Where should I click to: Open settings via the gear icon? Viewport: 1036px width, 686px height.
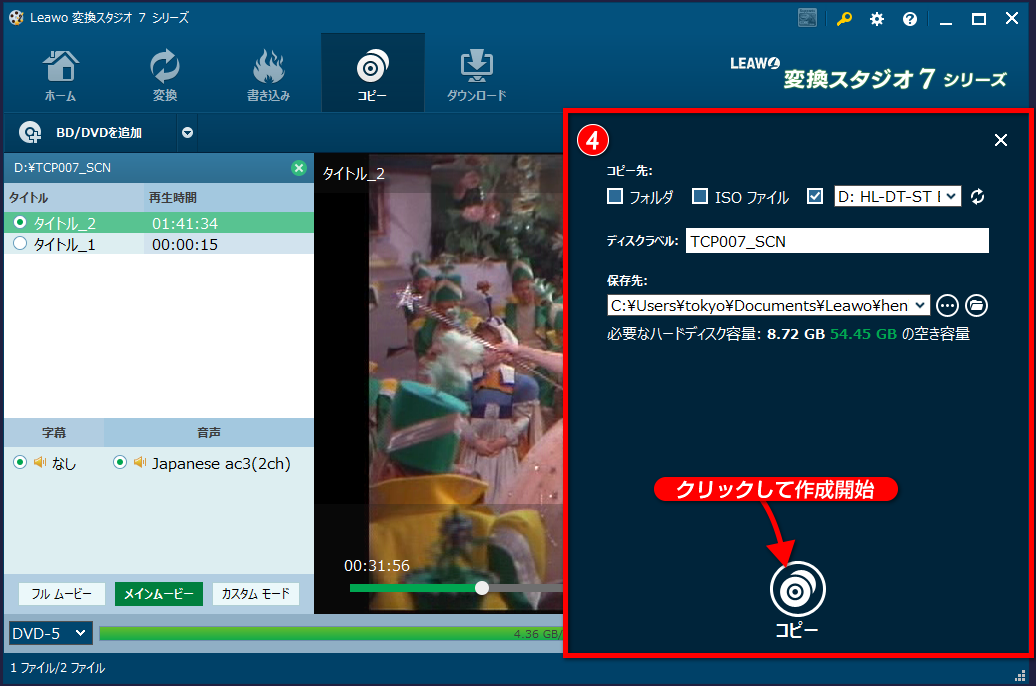[x=877, y=18]
